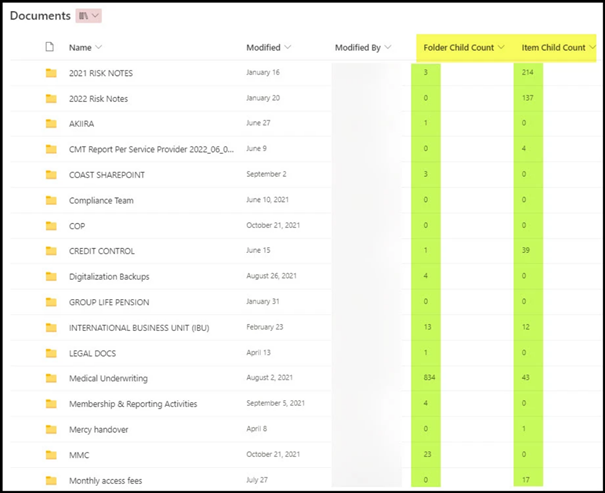Image resolution: width=605 pixels, height=493 pixels.
Task: Open the GROUP LIFE PENSION folder
Action: [109, 302]
